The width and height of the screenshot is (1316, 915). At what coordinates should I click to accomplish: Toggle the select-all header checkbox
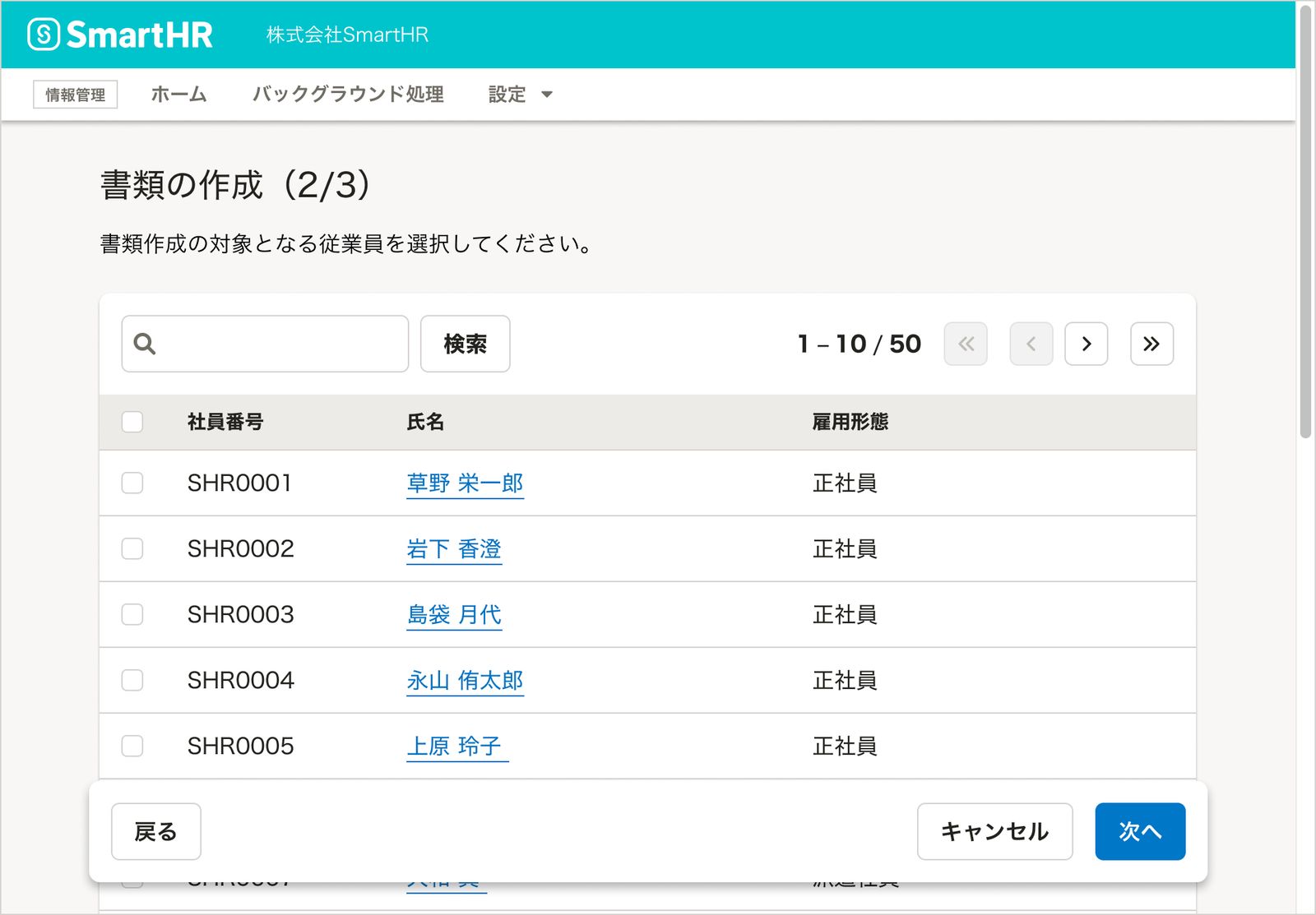click(x=132, y=422)
